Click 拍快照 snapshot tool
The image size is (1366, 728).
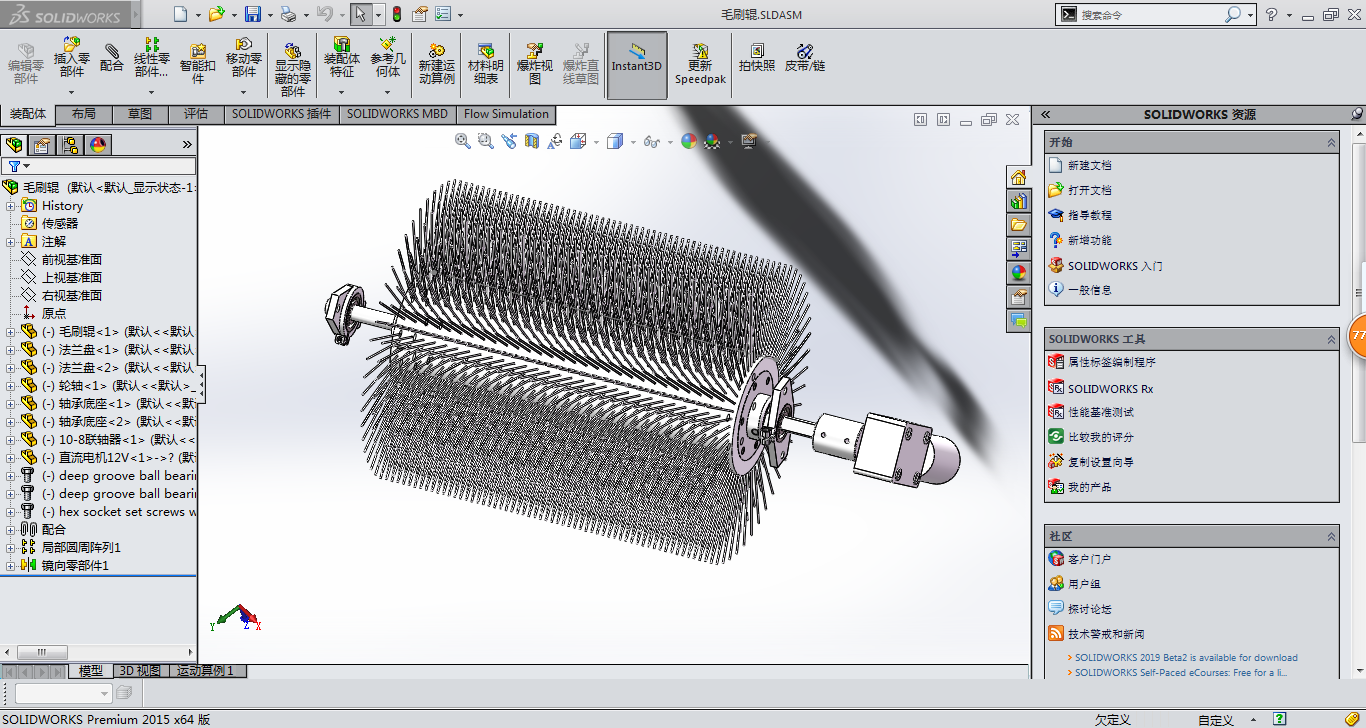pos(757,57)
